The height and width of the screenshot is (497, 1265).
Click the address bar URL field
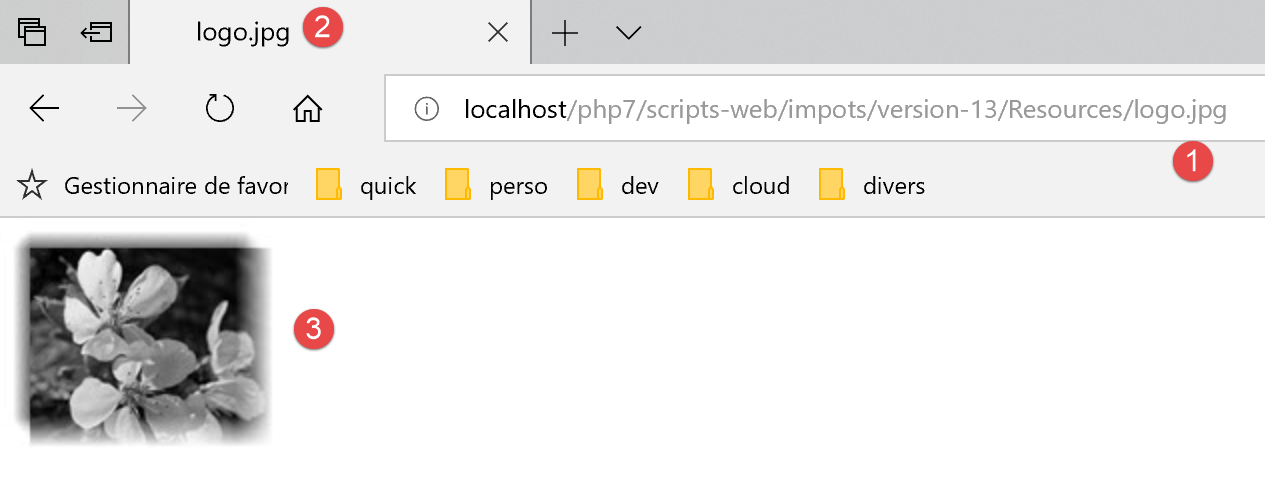[844, 109]
